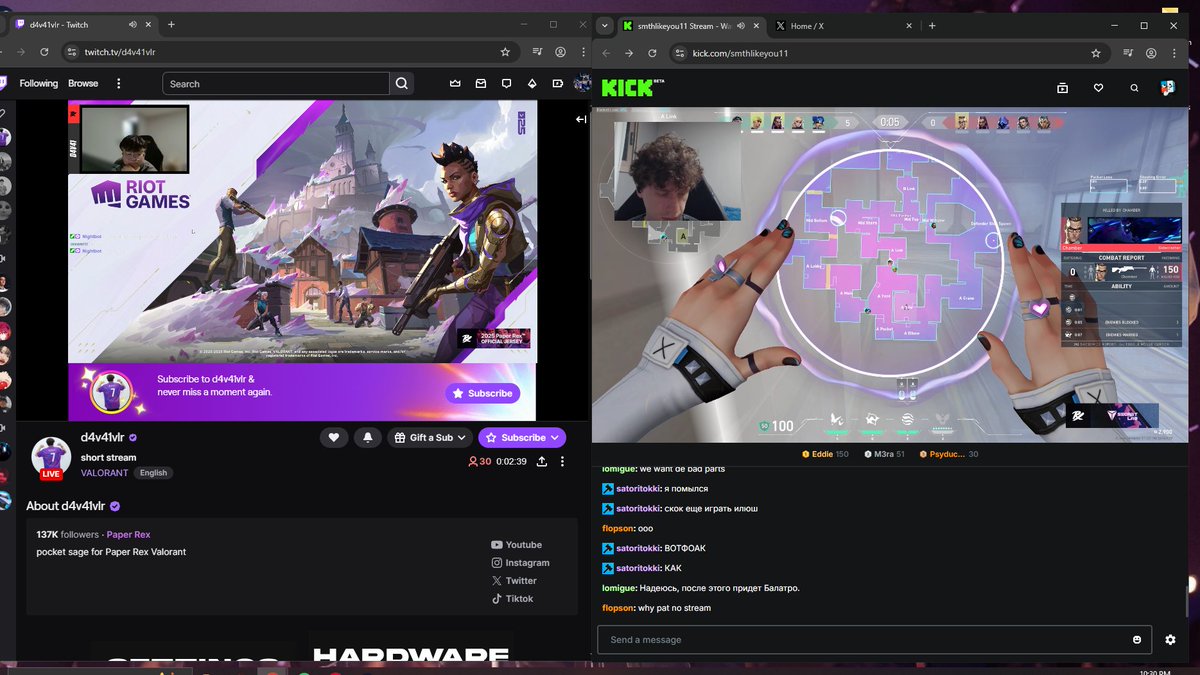This screenshot has height=675, width=1200.
Task: Open Twitch nav three-dot more menu
Action: click(x=119, y=84)
